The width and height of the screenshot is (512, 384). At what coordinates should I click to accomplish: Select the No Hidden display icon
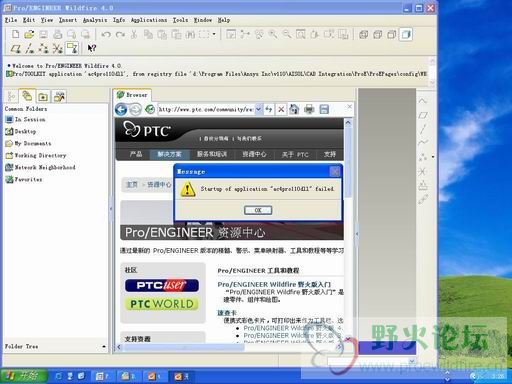pos(392,34)
